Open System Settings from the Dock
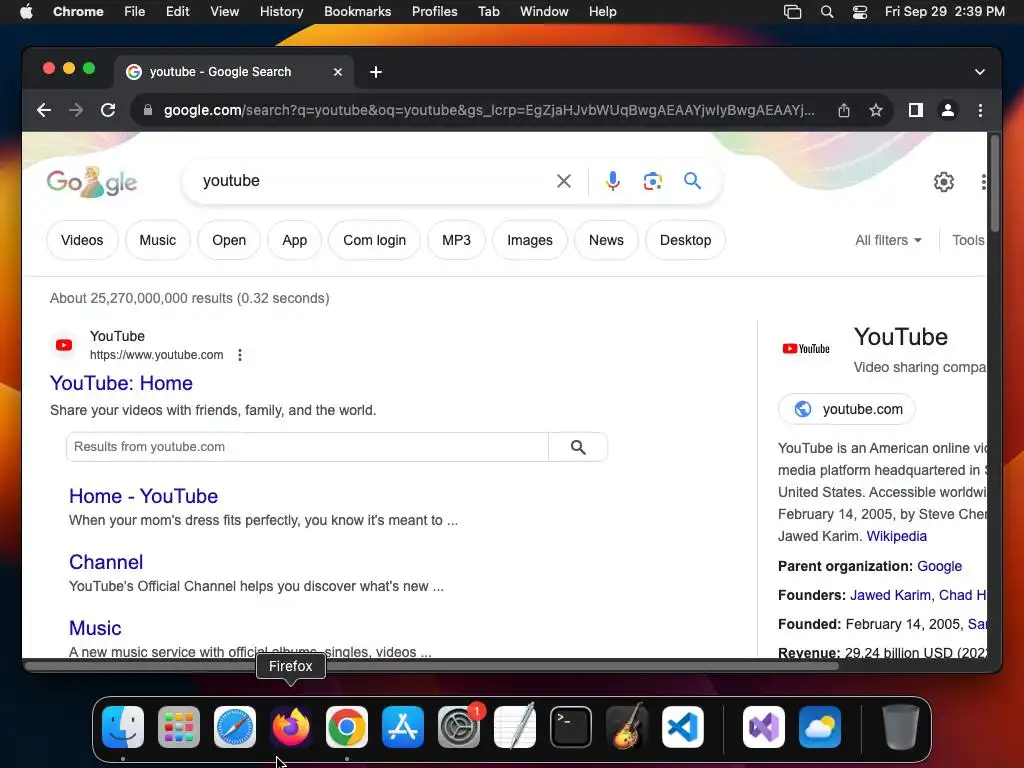 pos(459,727)
